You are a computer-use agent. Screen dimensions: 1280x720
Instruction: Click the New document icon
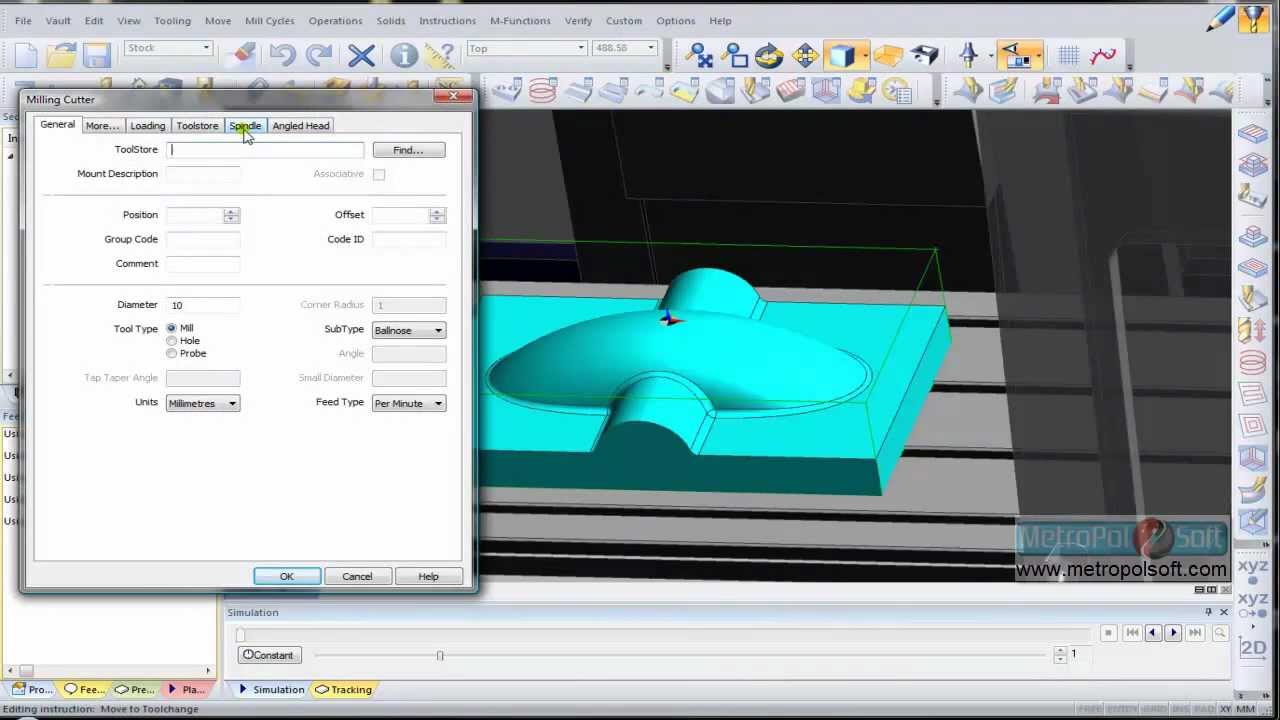point(27,56)
